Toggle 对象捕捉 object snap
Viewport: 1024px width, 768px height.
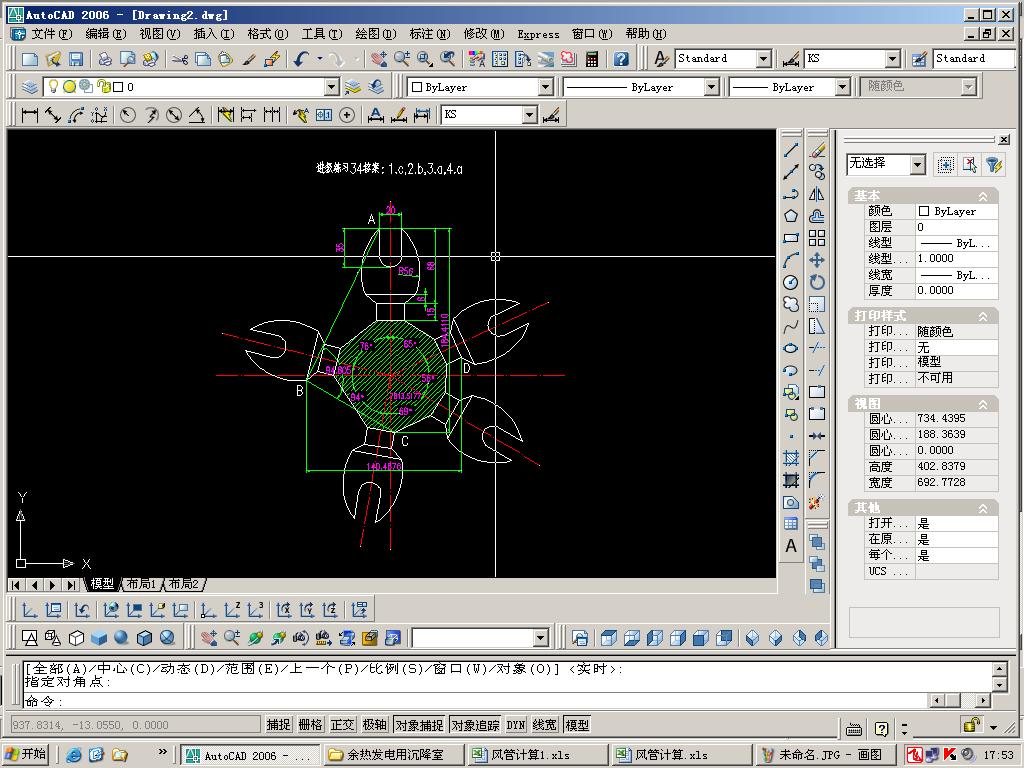[419, 725]
